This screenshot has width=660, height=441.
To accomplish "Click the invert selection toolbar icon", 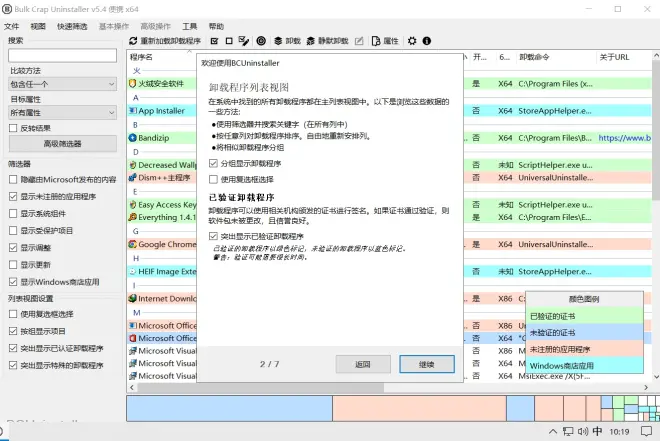I will (243, 41).
